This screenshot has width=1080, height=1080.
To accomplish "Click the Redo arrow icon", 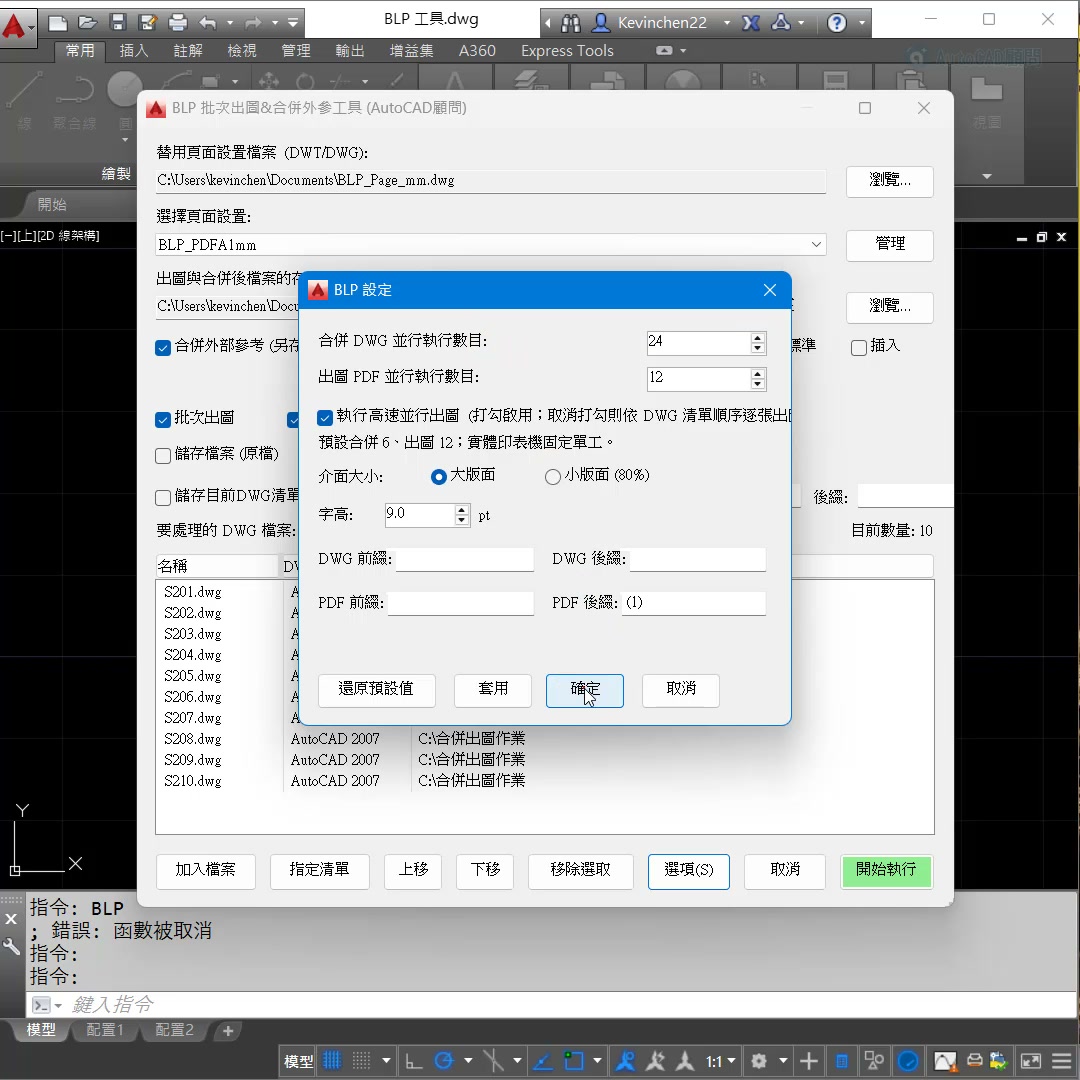I will coord(253,23).
